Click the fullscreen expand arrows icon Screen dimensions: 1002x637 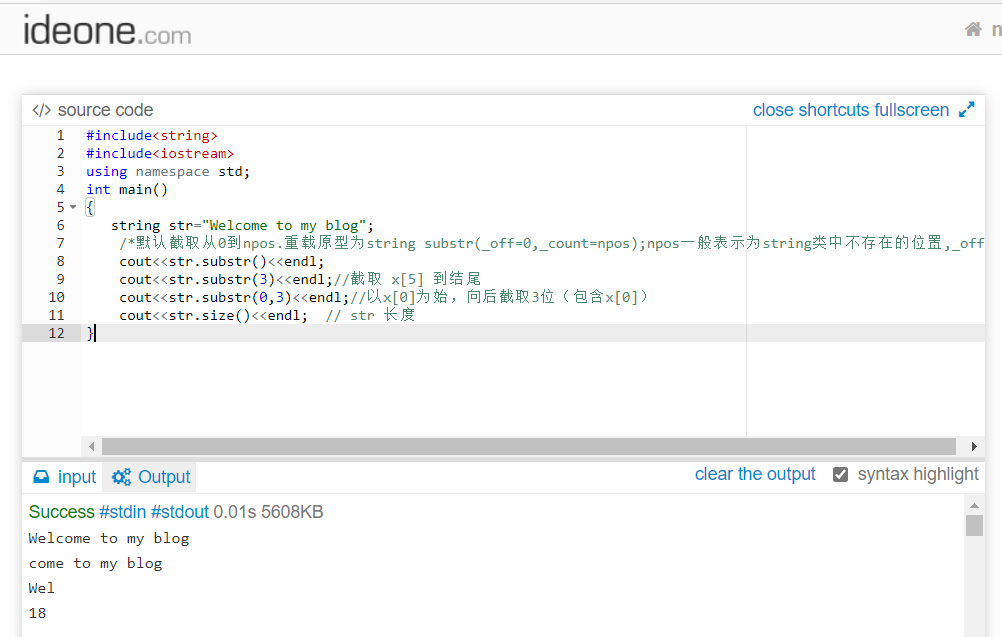point(967,109)
